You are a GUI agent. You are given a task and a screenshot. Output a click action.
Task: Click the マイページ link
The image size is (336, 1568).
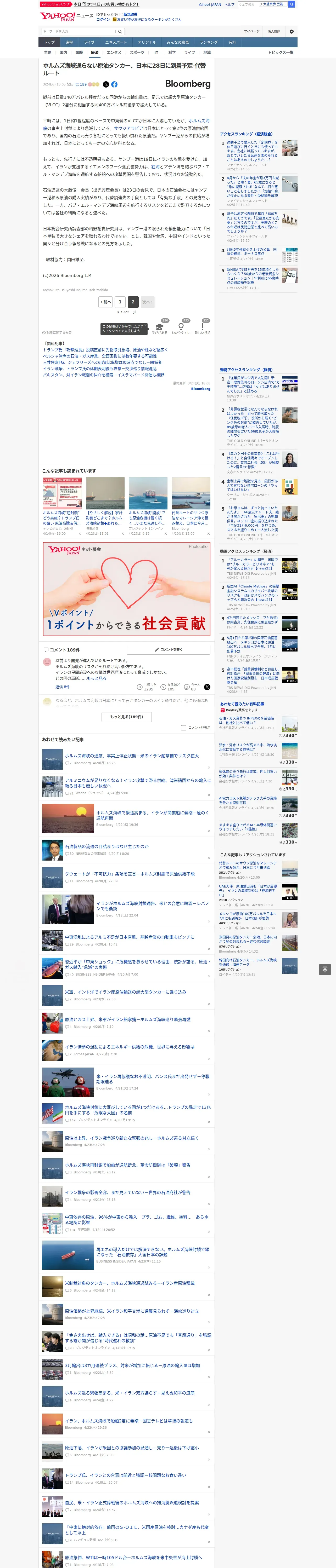[x=252, y=32]
